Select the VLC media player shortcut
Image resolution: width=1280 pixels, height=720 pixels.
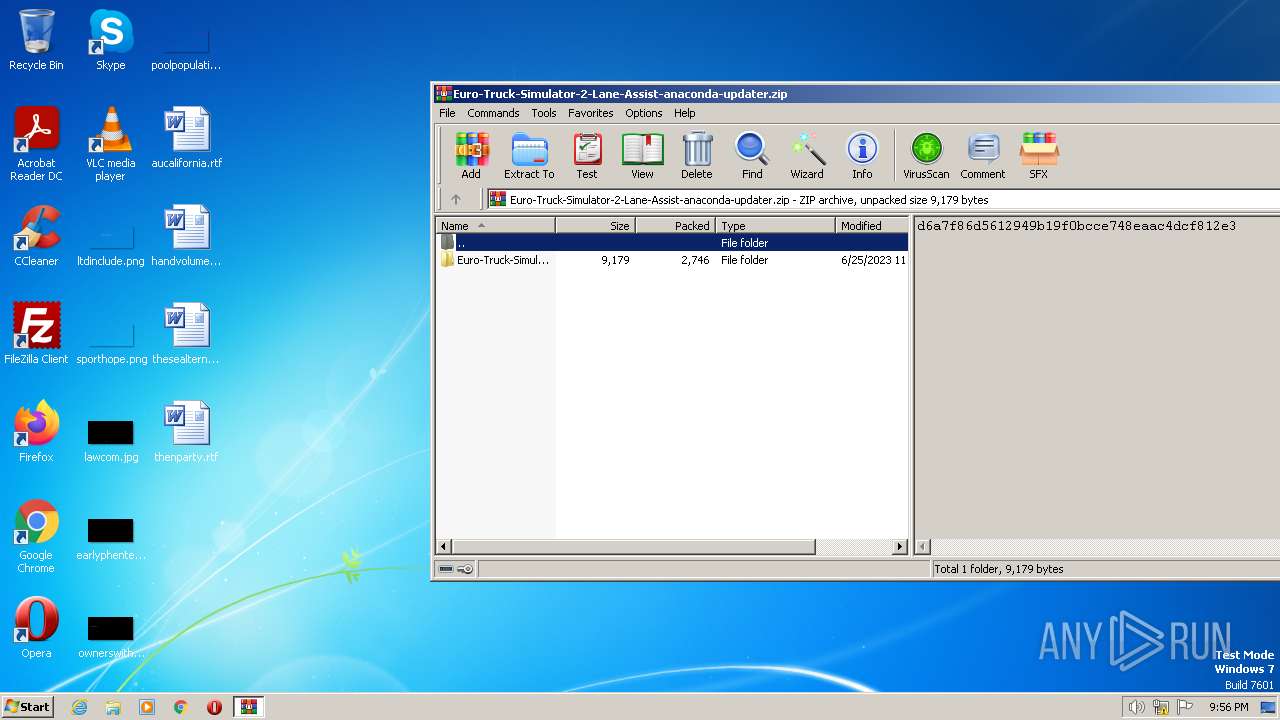click(x=110, y=144)
